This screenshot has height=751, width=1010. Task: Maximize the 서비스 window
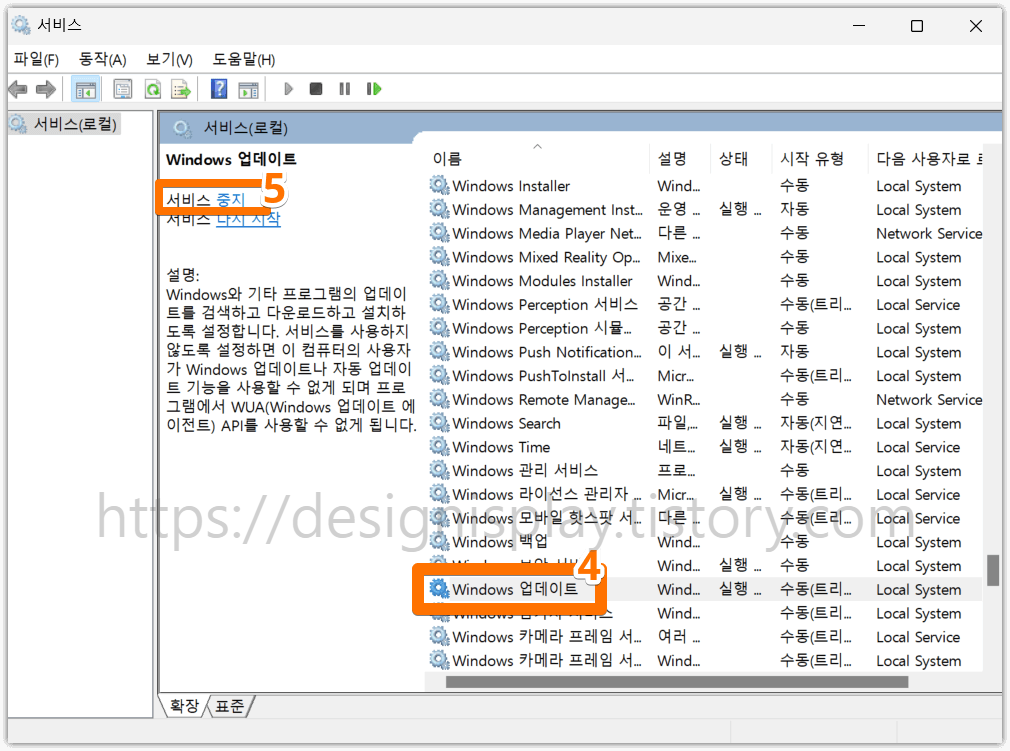[x=917, y=26]
